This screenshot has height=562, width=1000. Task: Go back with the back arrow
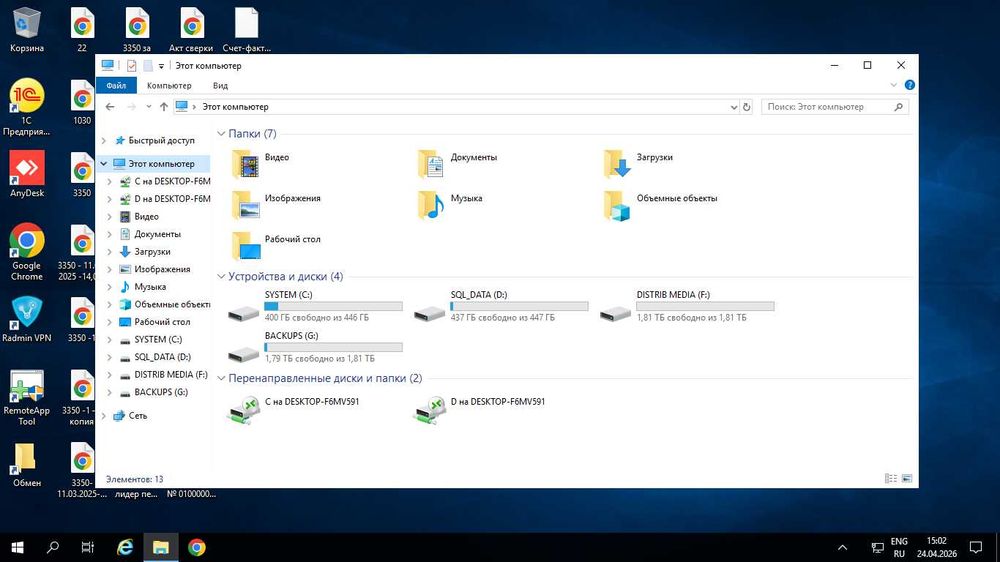point(110,107)
